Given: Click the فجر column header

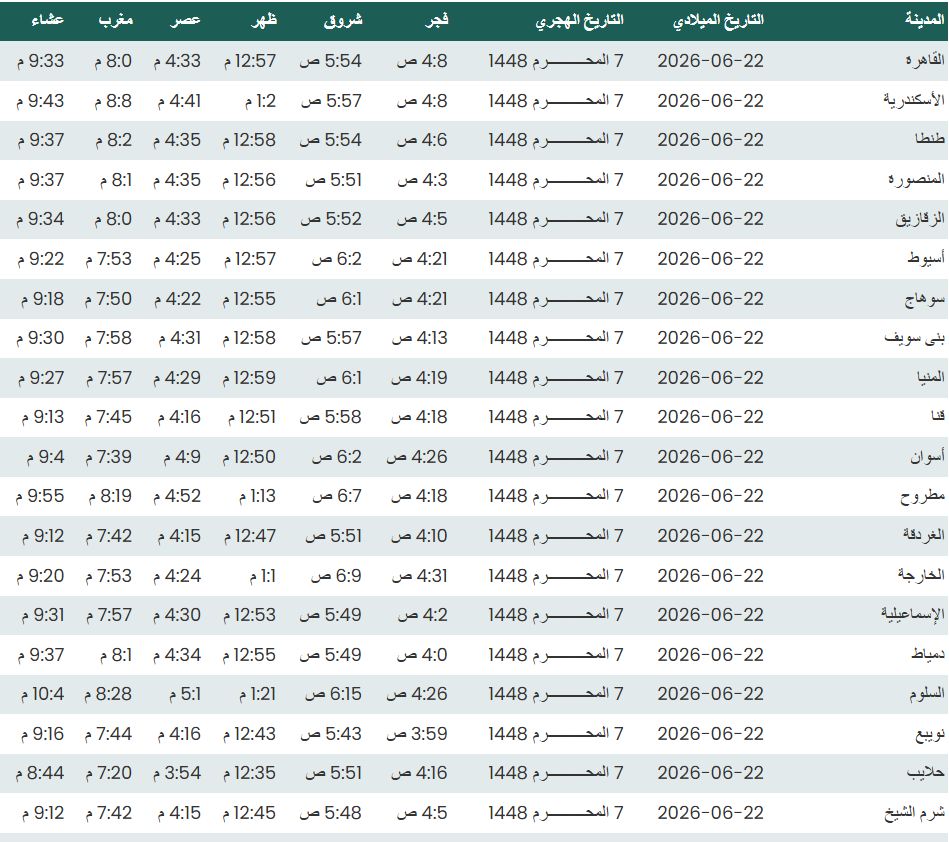Looking at the screenshot, I should (436, 20).
